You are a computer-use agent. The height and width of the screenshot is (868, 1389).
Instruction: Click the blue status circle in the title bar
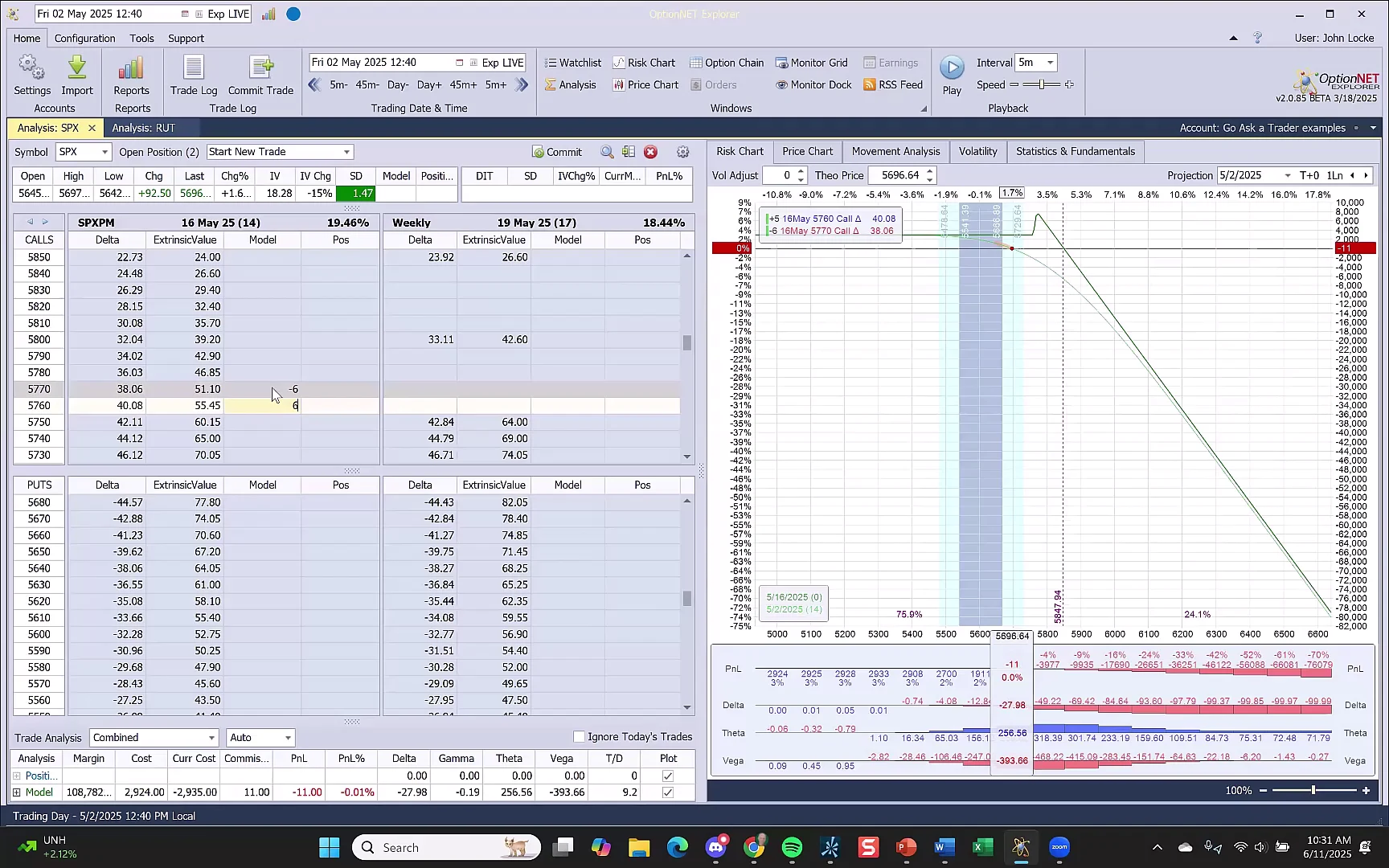point(293,14)
